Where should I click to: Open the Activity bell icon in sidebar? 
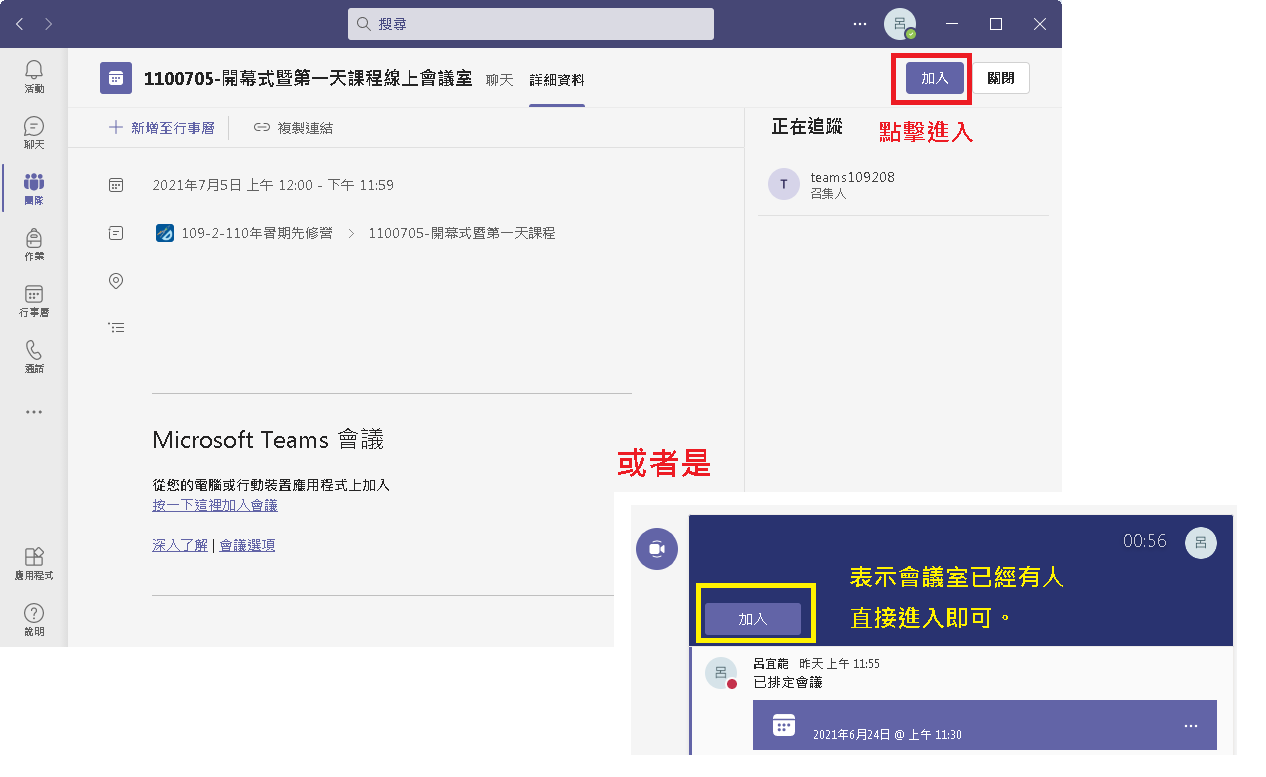34,75
